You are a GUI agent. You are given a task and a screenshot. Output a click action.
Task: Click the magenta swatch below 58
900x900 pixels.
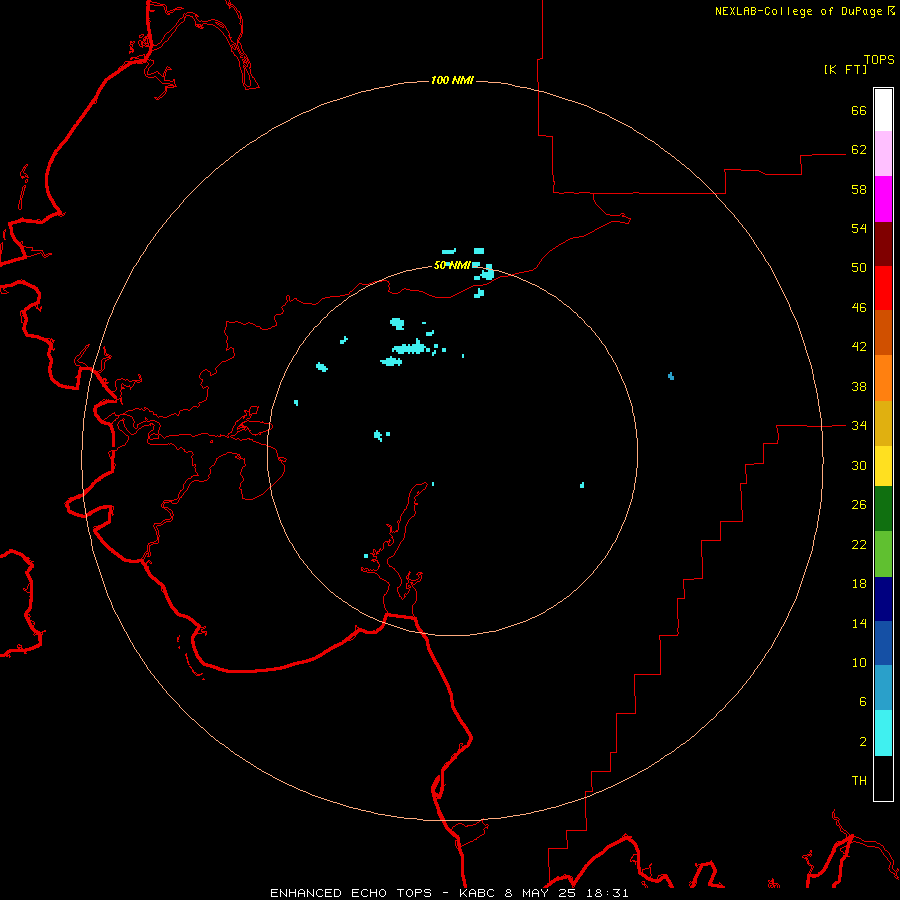(x=883, y=199)
